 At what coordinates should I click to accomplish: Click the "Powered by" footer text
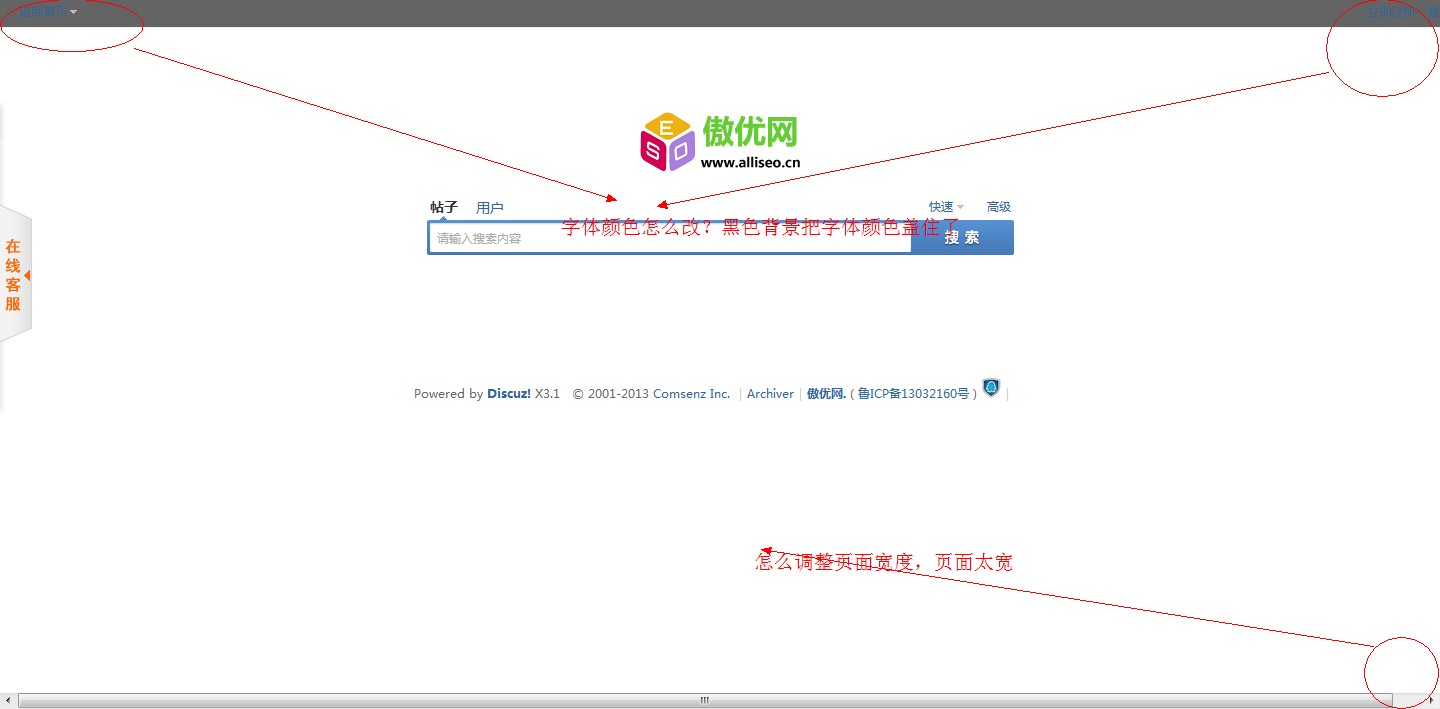(x=448, y=394)
